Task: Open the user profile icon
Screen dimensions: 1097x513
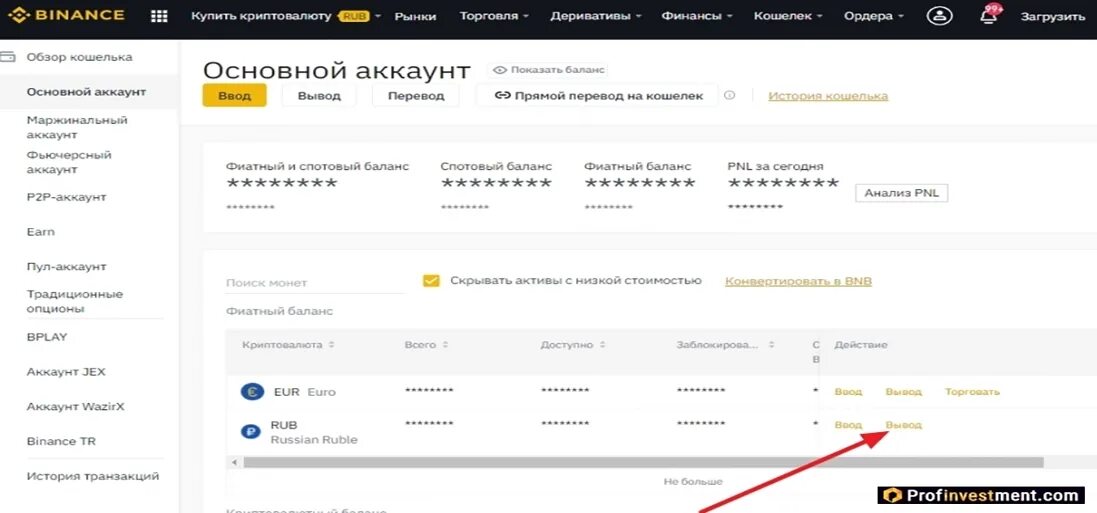Action: click(940, 16)
